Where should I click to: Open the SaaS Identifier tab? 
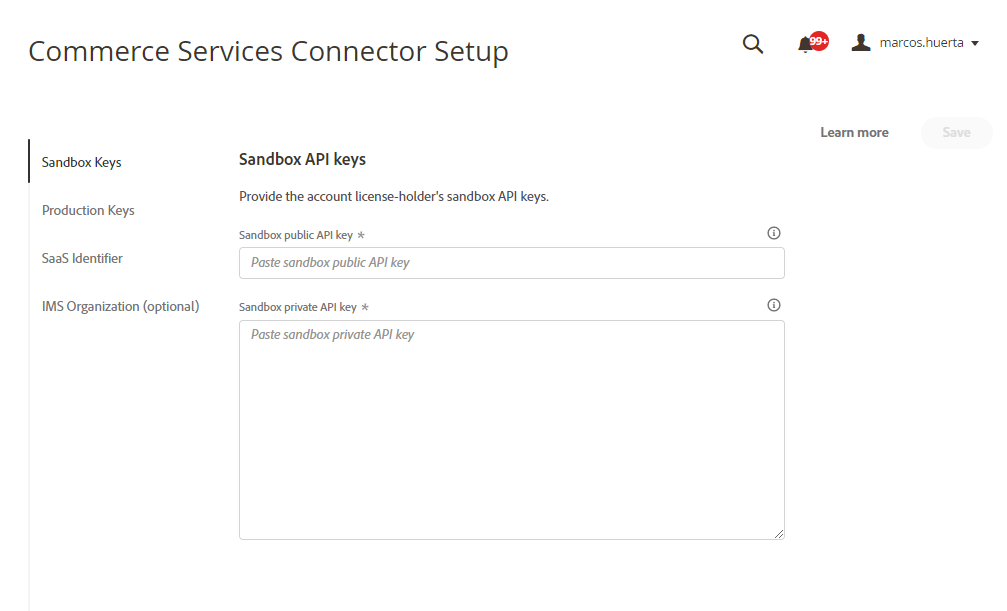[x=82, y=258]
